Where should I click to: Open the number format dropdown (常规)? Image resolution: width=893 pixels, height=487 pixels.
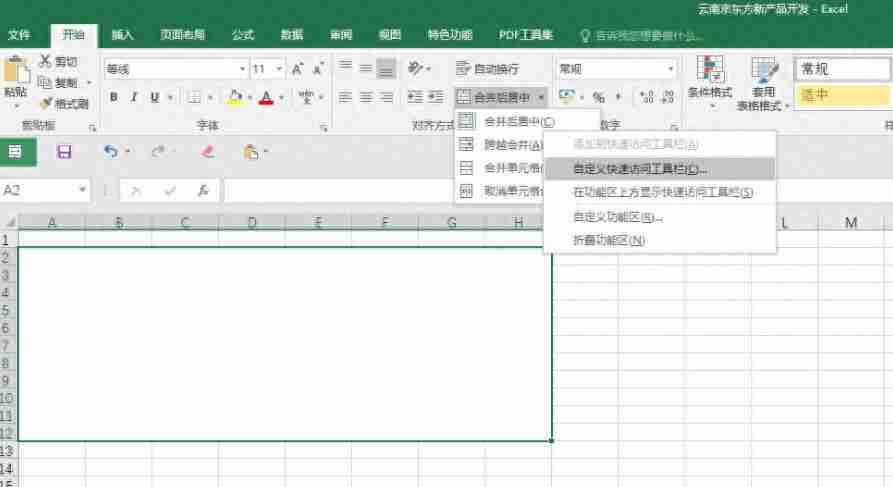[x=670, y=69]
